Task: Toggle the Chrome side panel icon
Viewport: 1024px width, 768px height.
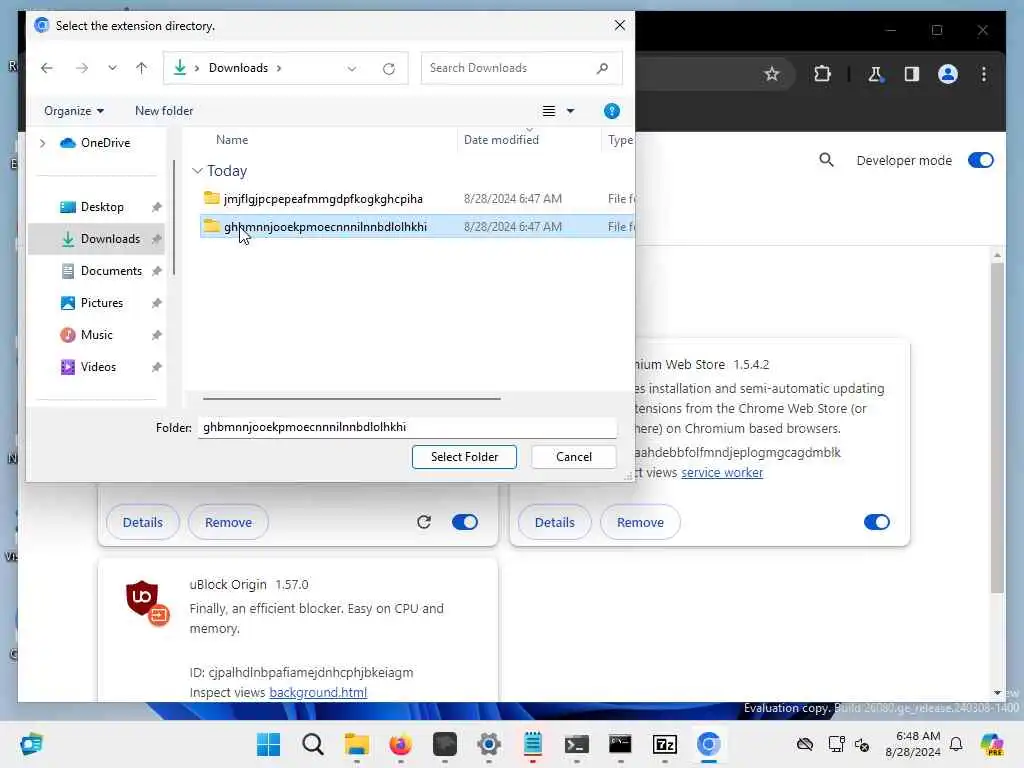Action: pos(912,74)
